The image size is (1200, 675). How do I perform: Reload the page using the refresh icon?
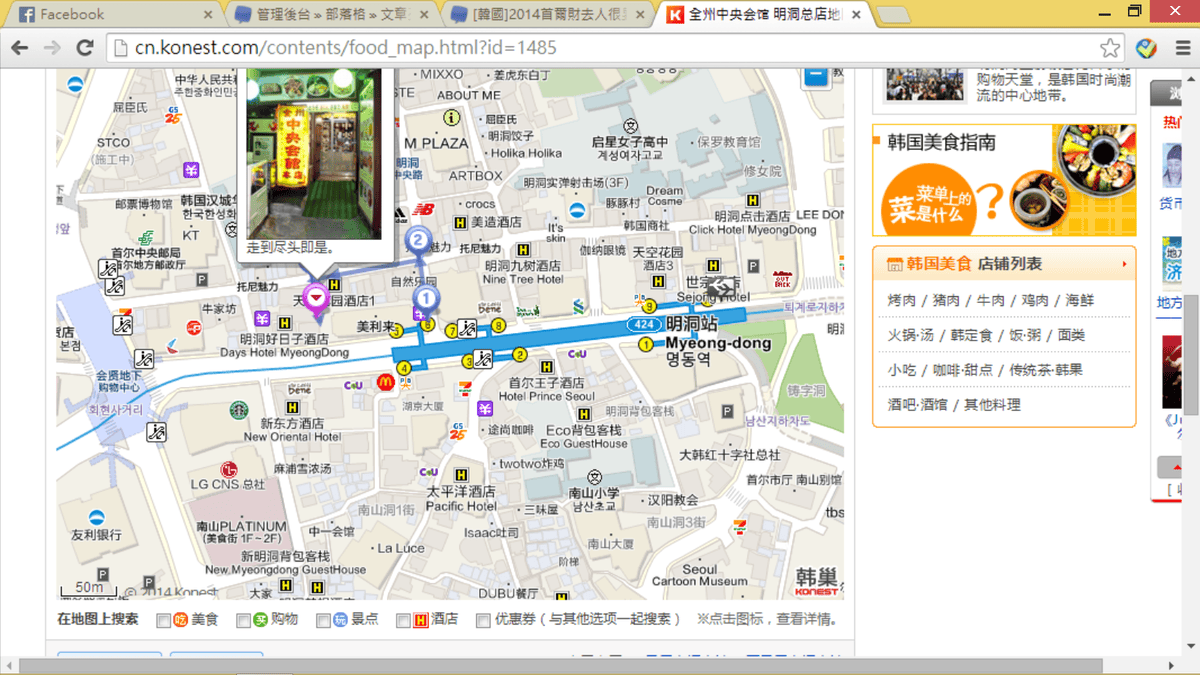85,48
